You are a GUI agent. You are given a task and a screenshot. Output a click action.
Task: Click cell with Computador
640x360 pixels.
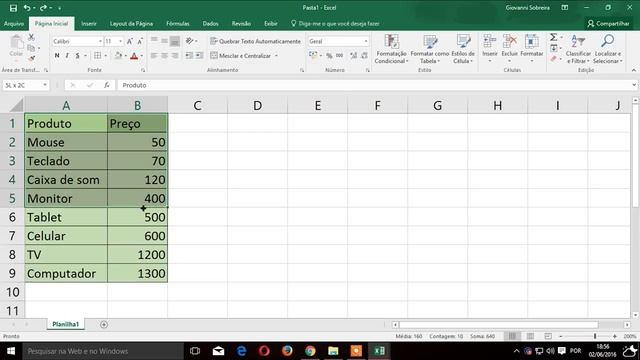(x=66, y=273)
